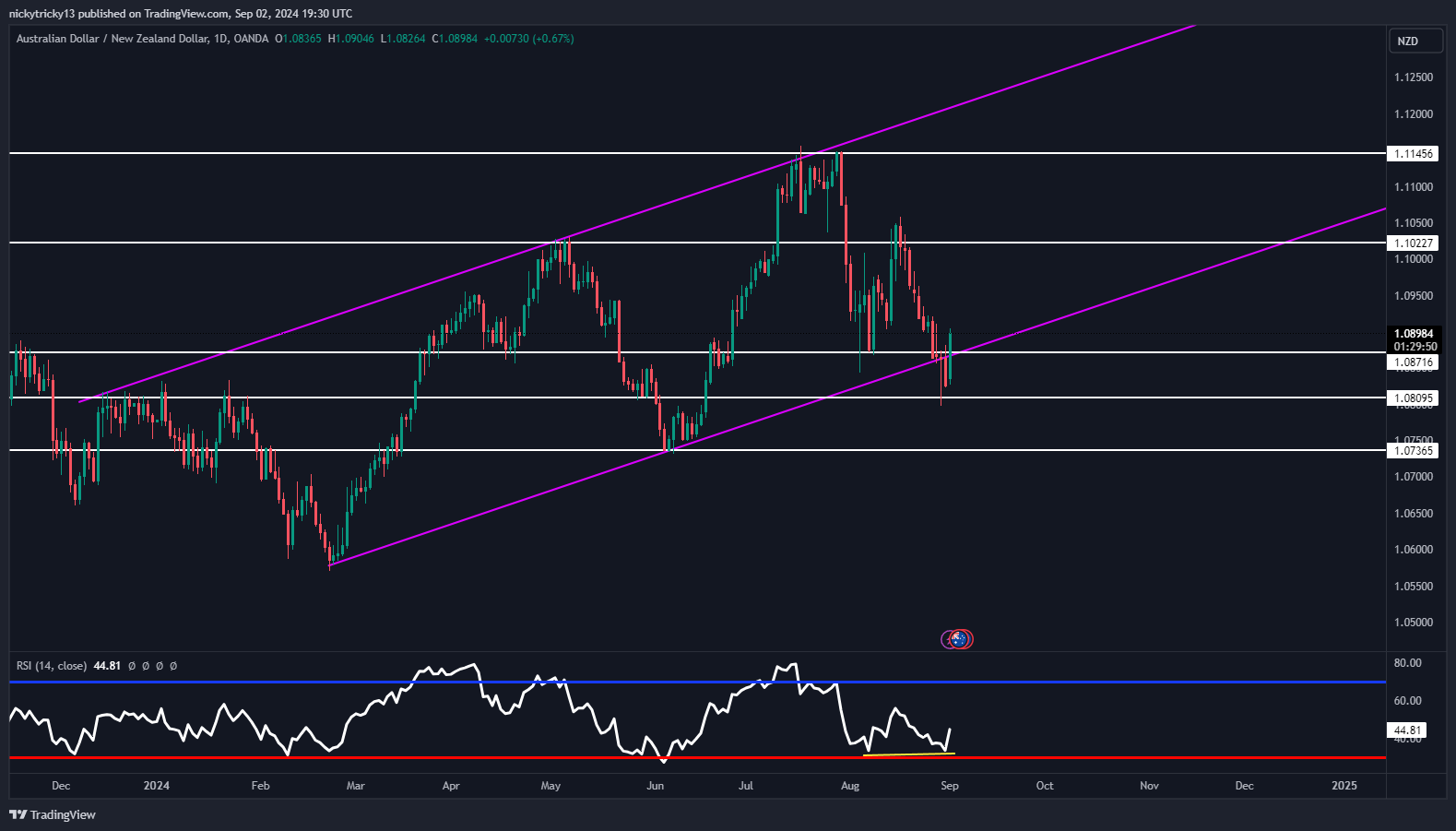The image size is (1456, 831).
Task: Click the TradingView logo in bottom corner
Action: 53,814
